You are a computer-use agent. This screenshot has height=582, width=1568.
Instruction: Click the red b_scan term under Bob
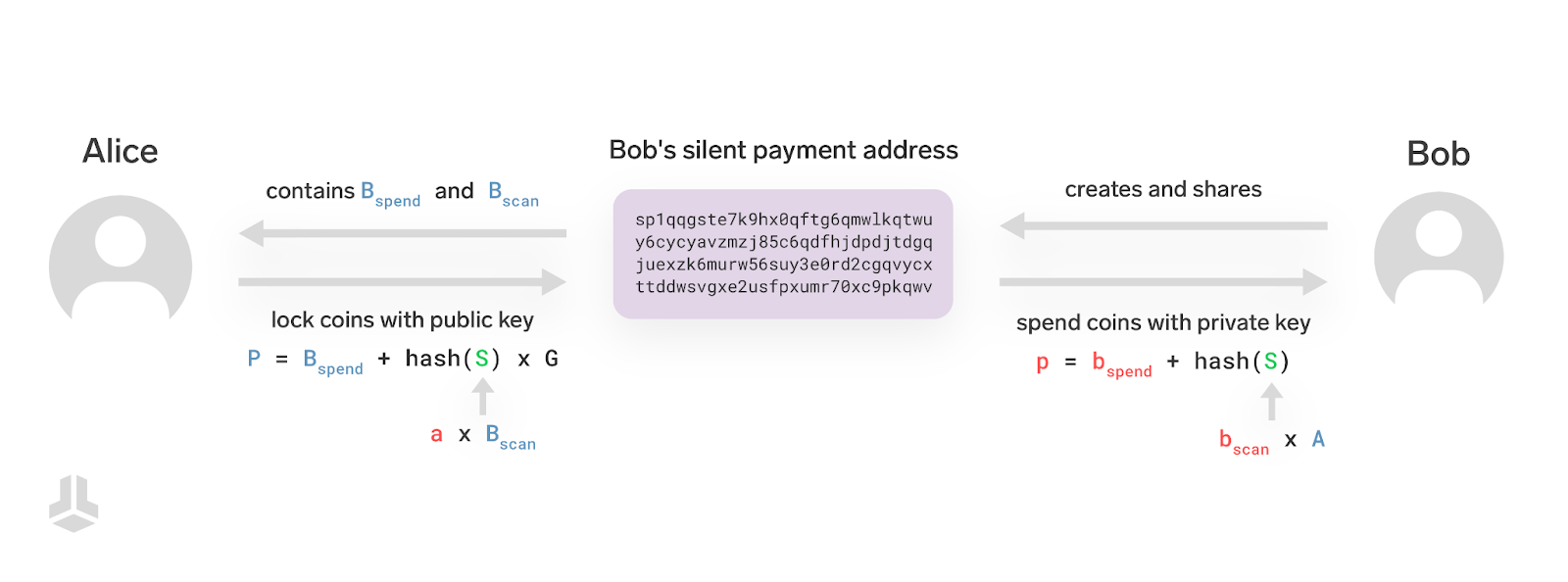pos(1244,442)
